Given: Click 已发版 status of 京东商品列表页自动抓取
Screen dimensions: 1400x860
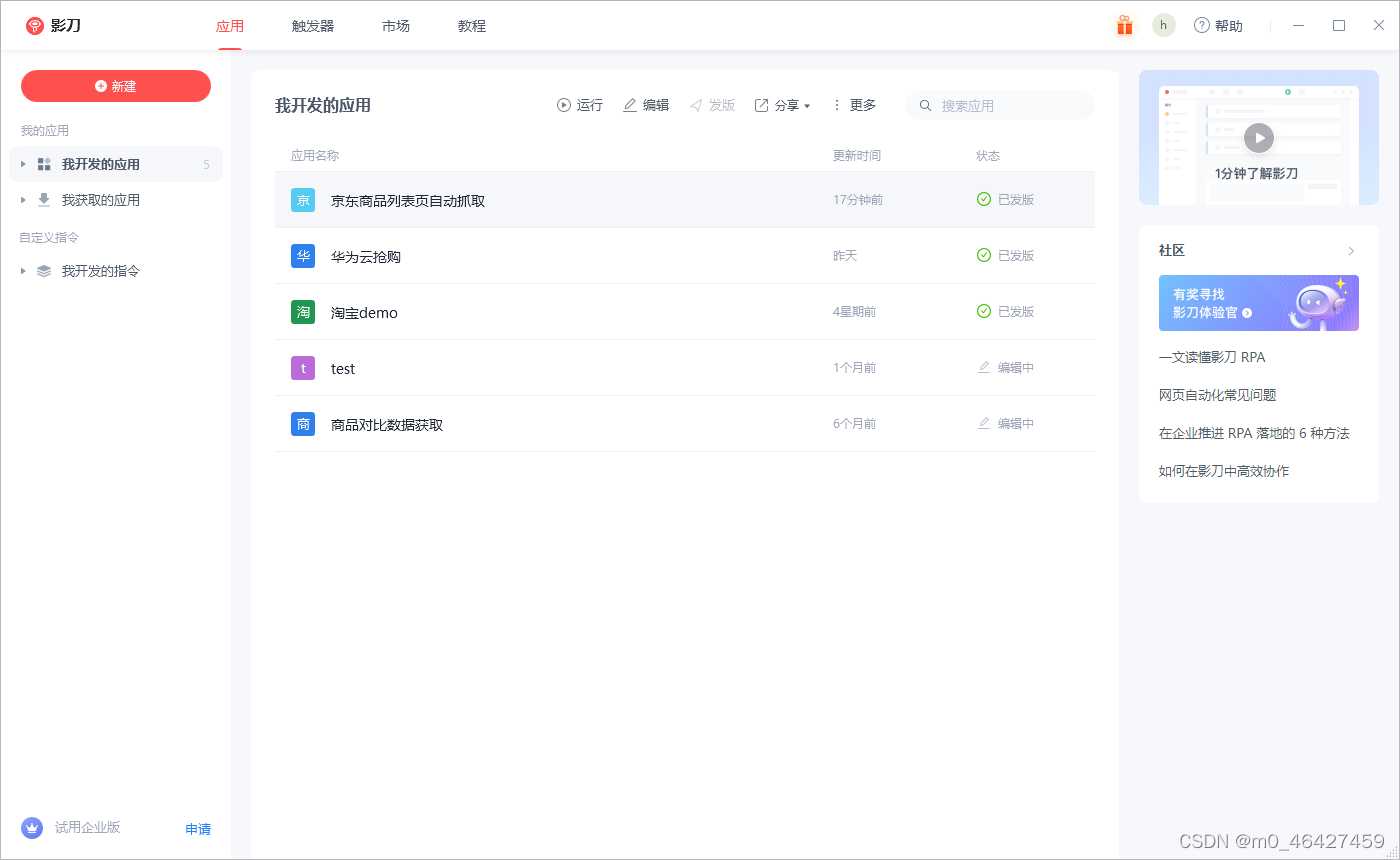Looking at the screenshot, I should [1005, 200].
